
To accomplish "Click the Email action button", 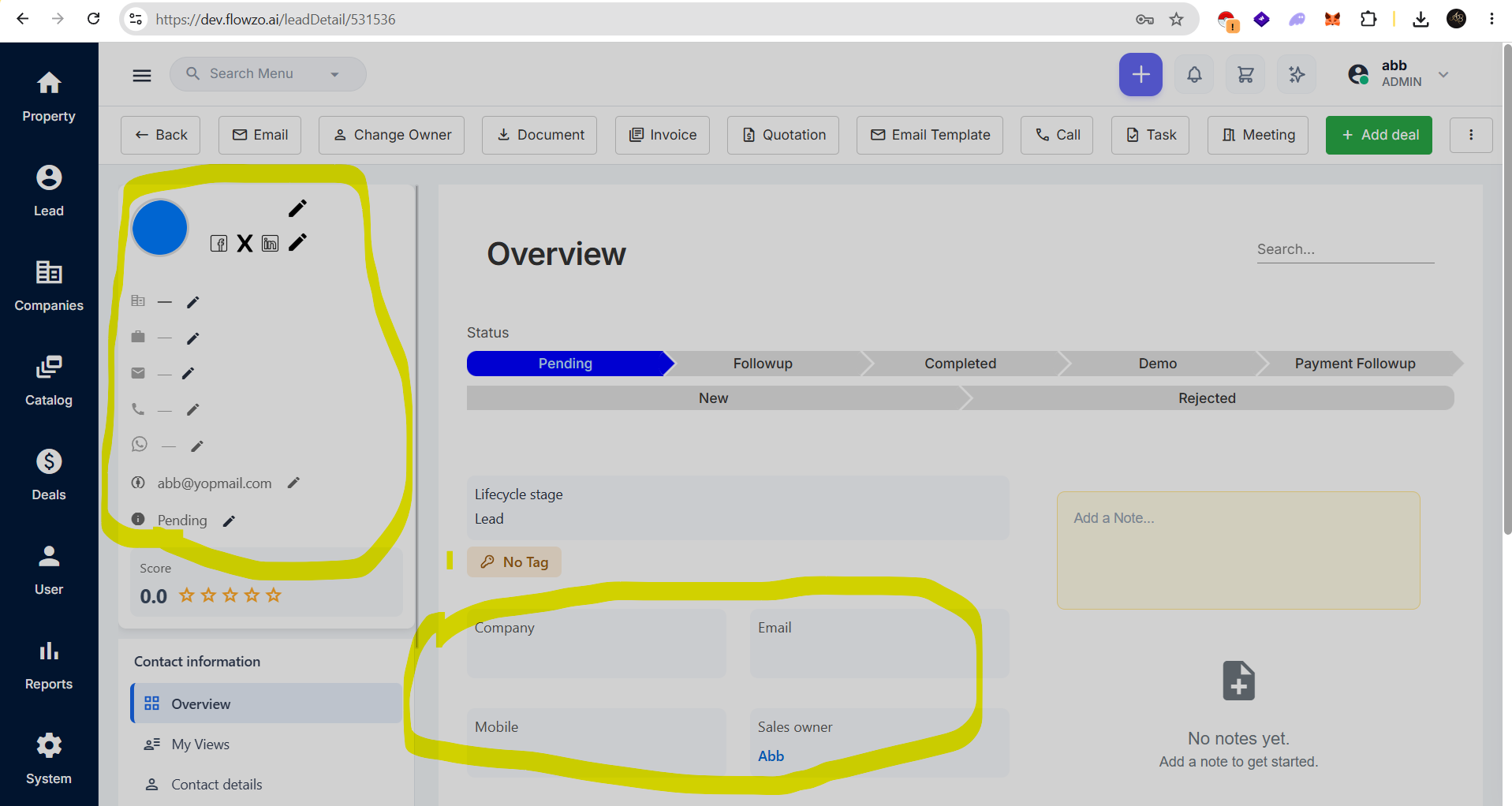I will [x=259, y=135].
